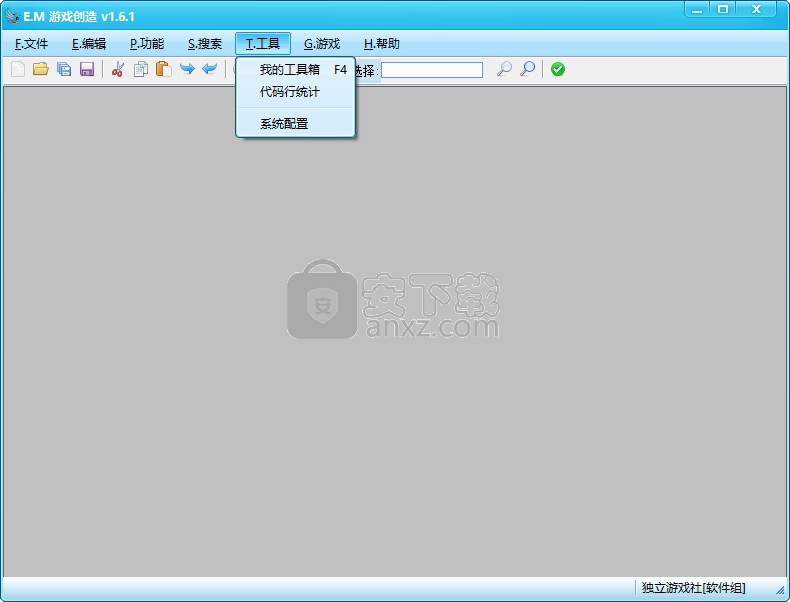
Task: Close the T.工具 menu
Action: pyautogui.click(x=262, y=44)
